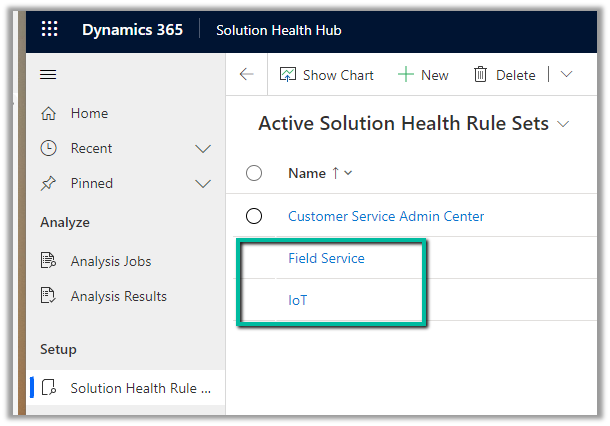Screen dimensions: 610x426
Task: Expand the Pinned section chevron
Action: pyautogui.click(x=203, y=184)
